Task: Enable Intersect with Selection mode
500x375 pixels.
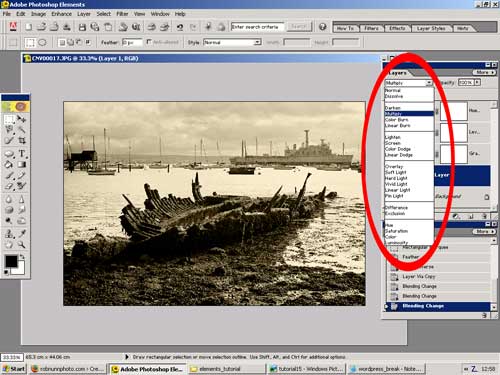Action: 88,42
